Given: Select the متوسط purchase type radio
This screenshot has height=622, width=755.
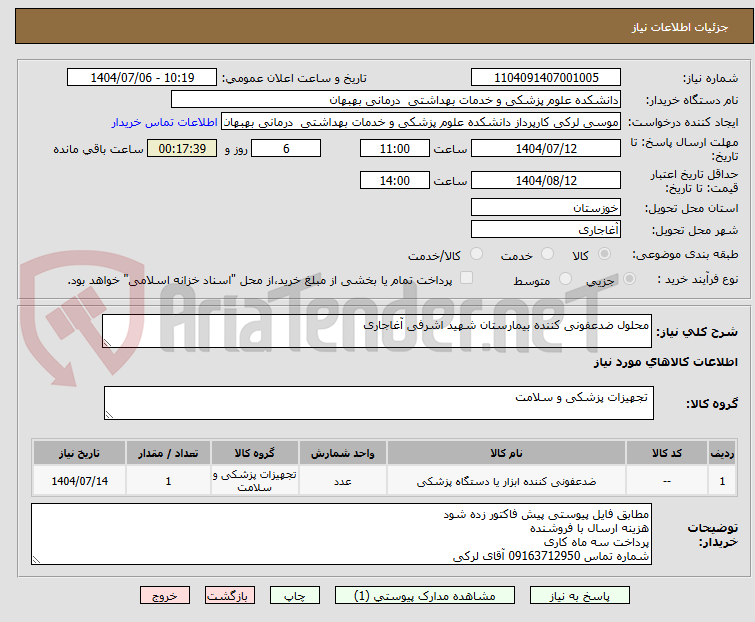Looking at the screenshot, I should pyautogui.click(x=565, y=279).
